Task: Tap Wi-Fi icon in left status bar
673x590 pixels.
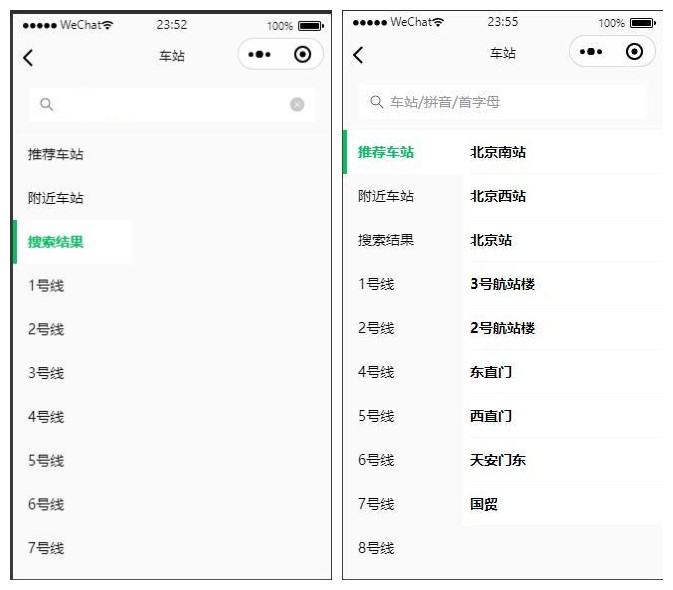Action: coord(107,25)
